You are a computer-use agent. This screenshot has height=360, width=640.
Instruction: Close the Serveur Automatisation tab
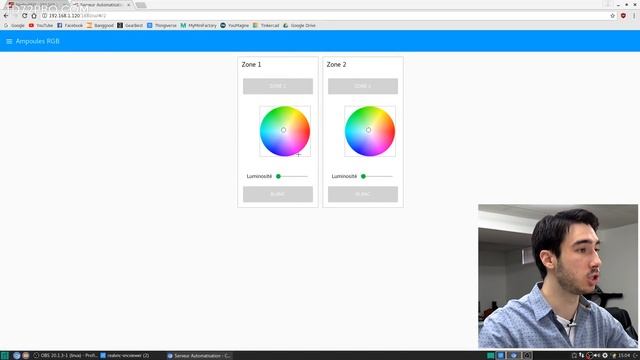click(129, 5)
